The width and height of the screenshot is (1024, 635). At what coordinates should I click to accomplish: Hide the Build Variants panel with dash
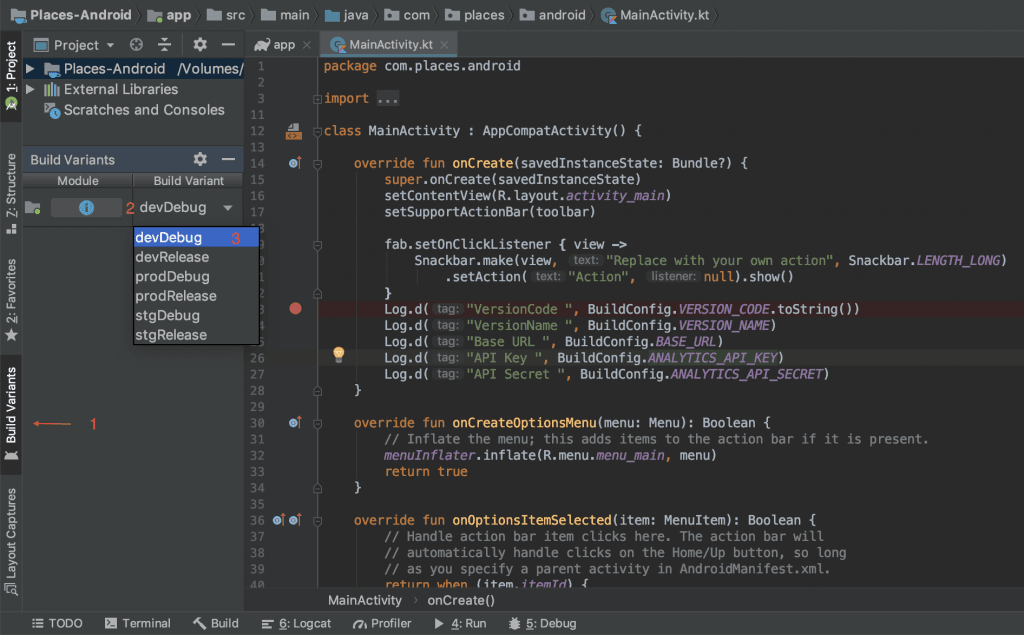point(228,159)
